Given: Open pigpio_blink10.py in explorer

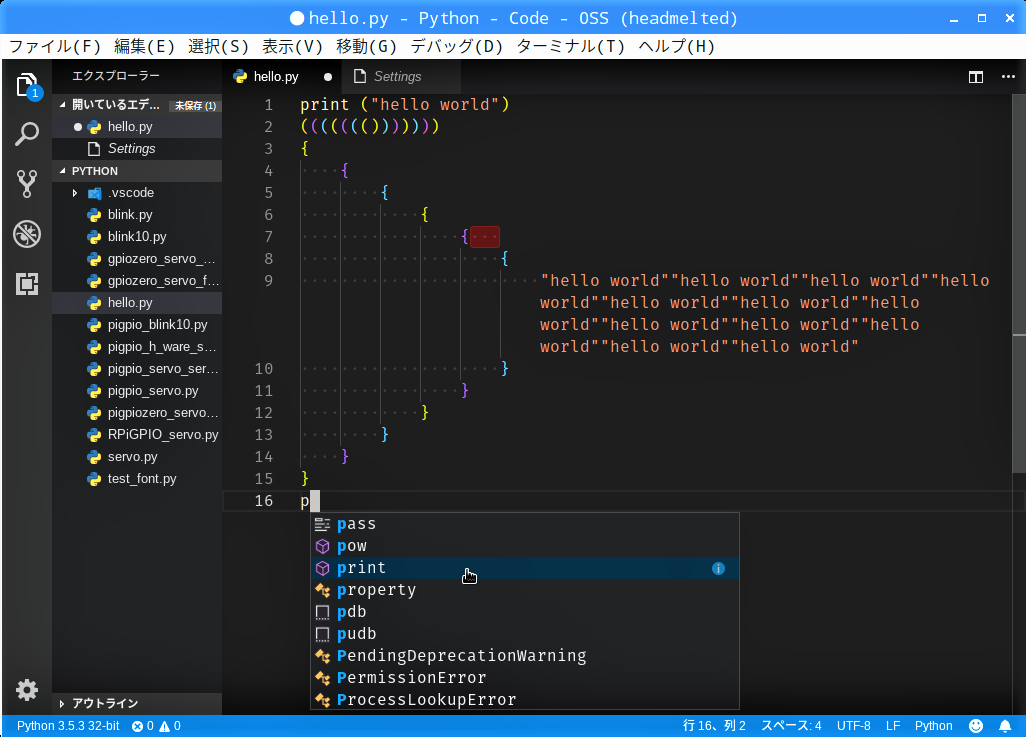Looking at the screenshot, I should coord(137,325).
